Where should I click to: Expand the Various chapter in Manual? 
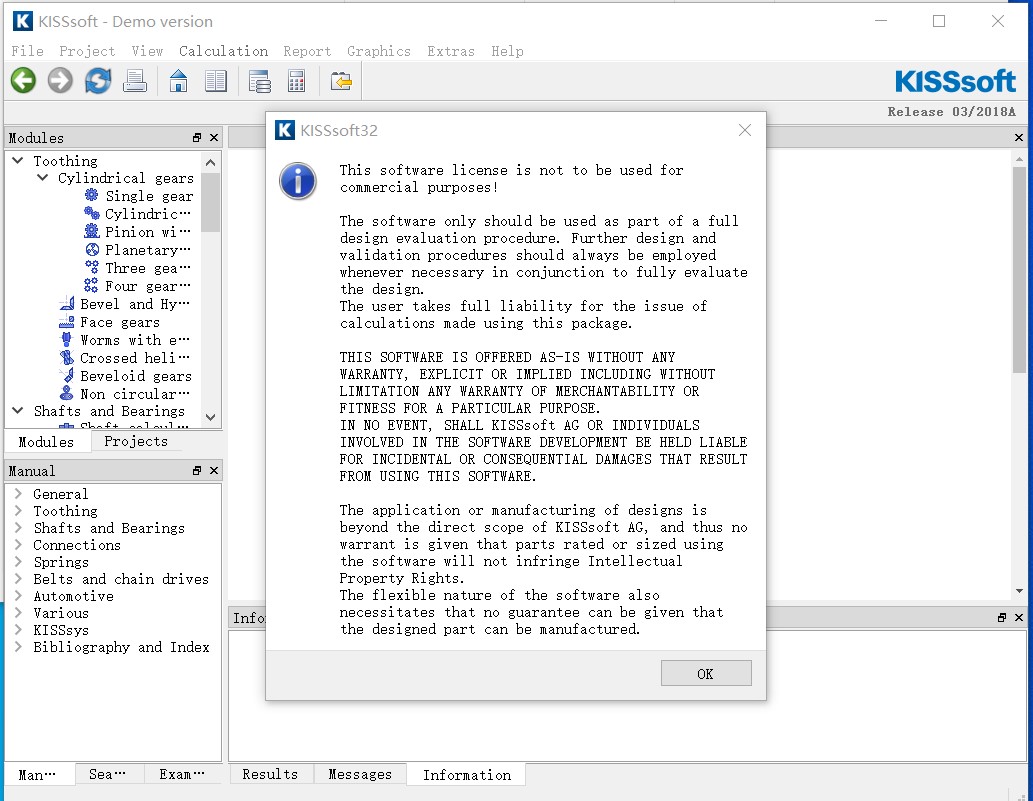click(x=18, y=613)
